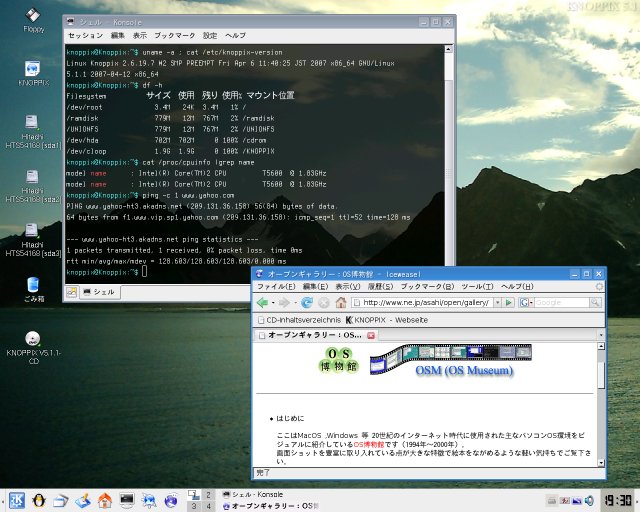The width and height of the screenshot is (640, 512).
Task: Select the Hitachi HTS54168 [sda3] drive icon
Action: [33, 240]
